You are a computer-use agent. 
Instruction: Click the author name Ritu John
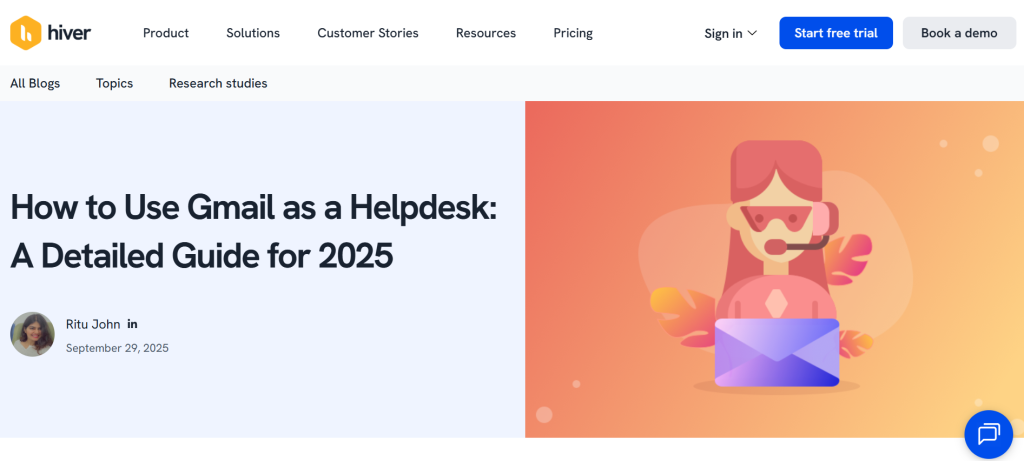[93, 324]
